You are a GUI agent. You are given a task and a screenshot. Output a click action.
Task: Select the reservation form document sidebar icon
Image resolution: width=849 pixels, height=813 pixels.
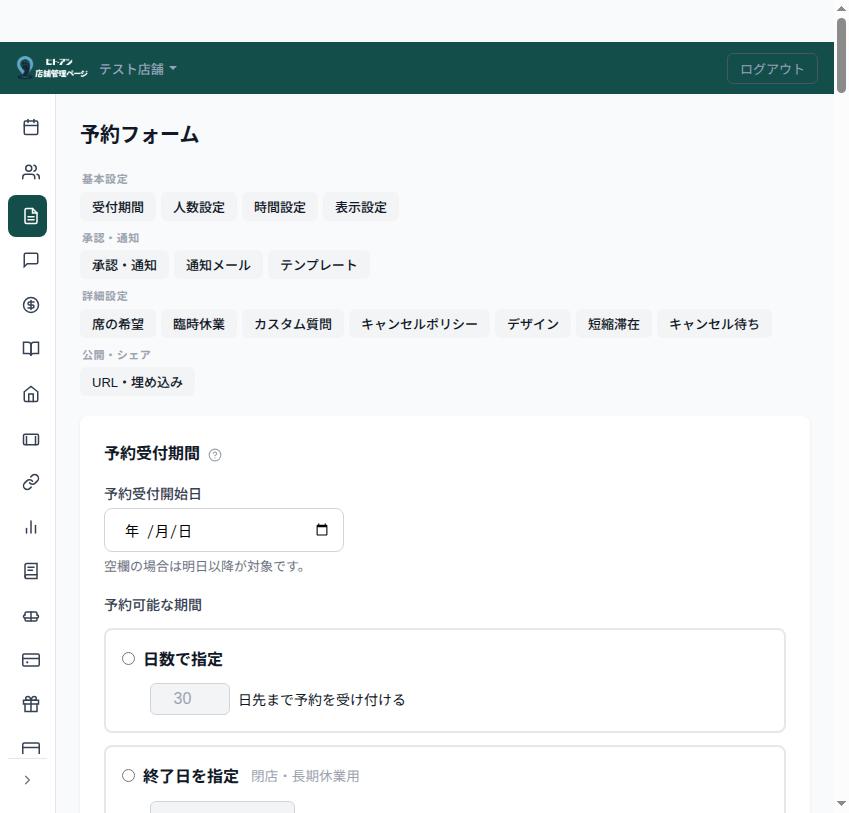28,216
